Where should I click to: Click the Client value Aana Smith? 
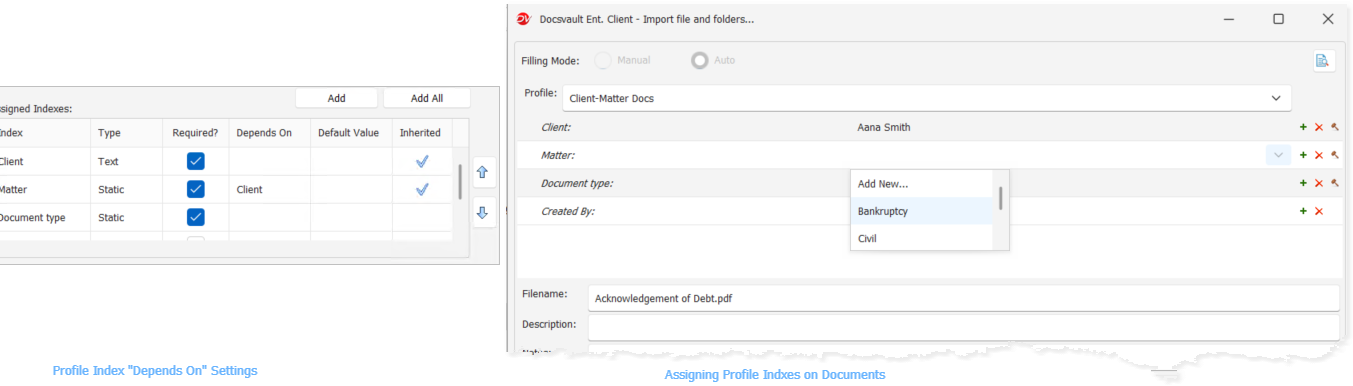884,127
